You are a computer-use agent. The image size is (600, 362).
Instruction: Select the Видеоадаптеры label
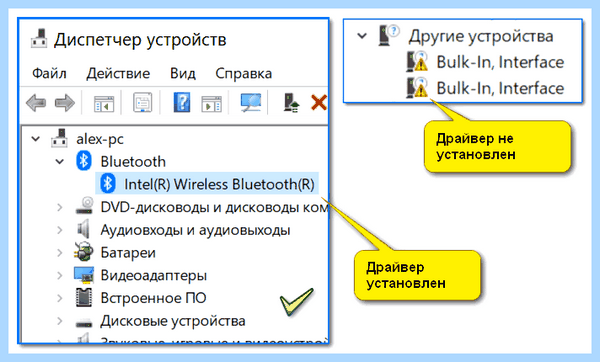[153, 275]
